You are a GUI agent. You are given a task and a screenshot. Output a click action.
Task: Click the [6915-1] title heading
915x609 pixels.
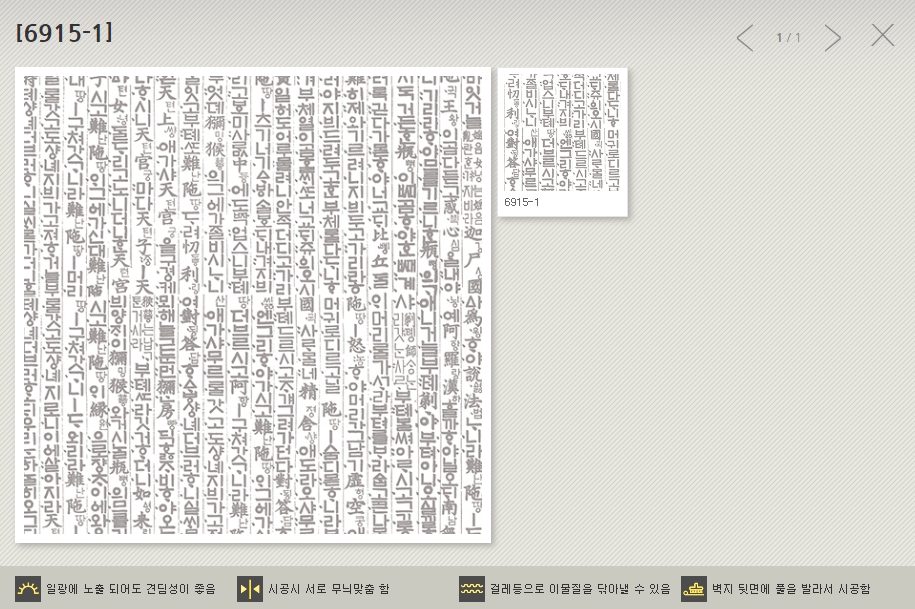point(64,33)
